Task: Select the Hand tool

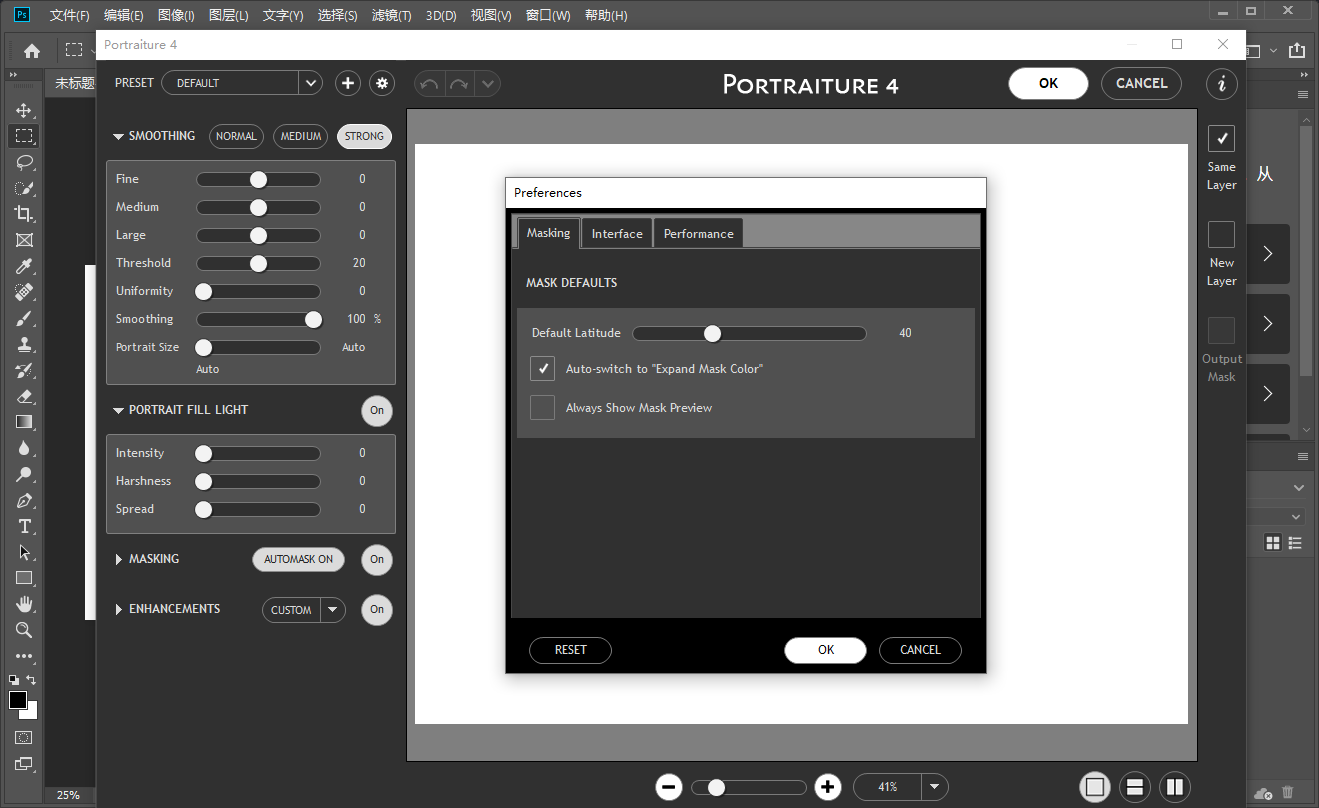Action: coord(24,604)
